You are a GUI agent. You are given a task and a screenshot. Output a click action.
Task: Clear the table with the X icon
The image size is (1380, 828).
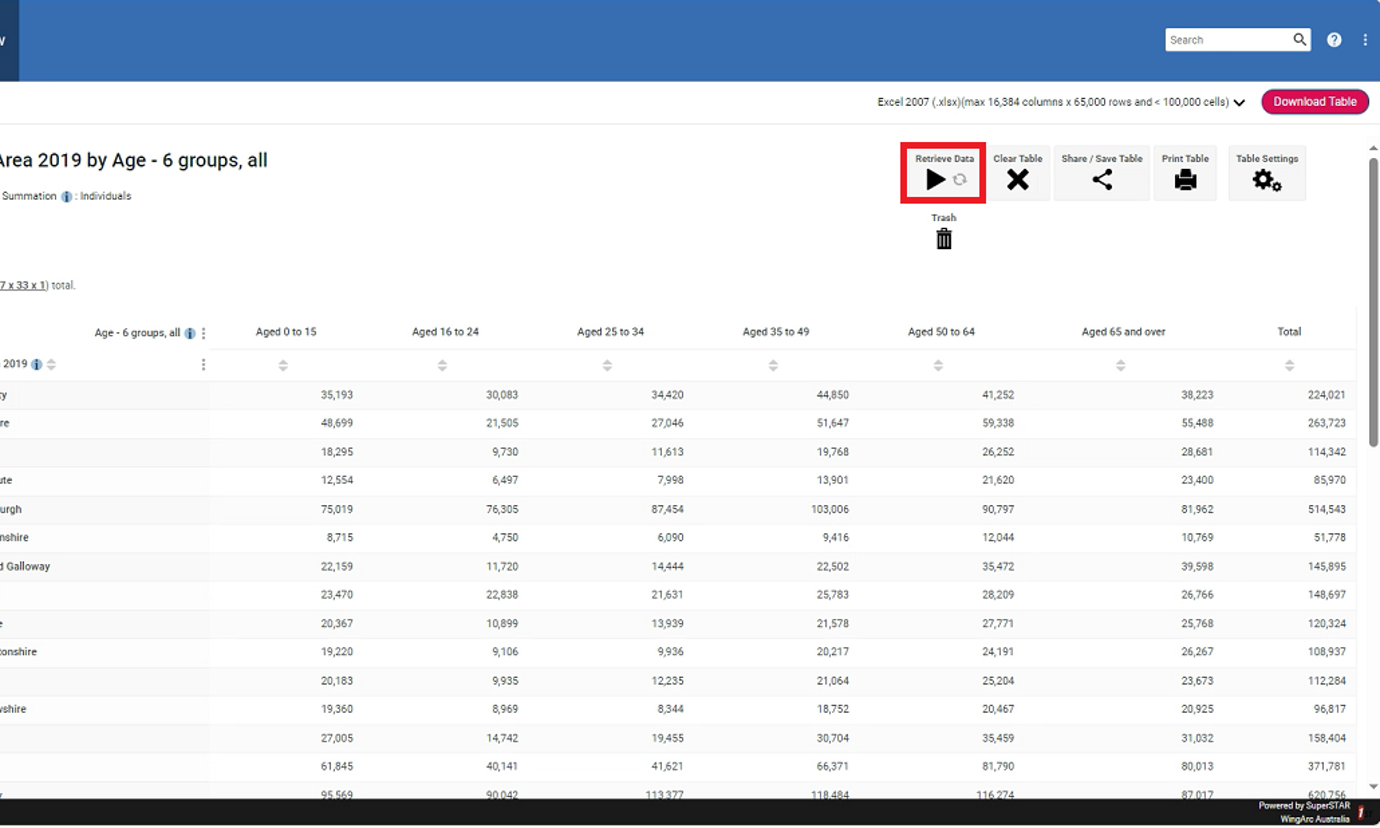coord(1017,179)
